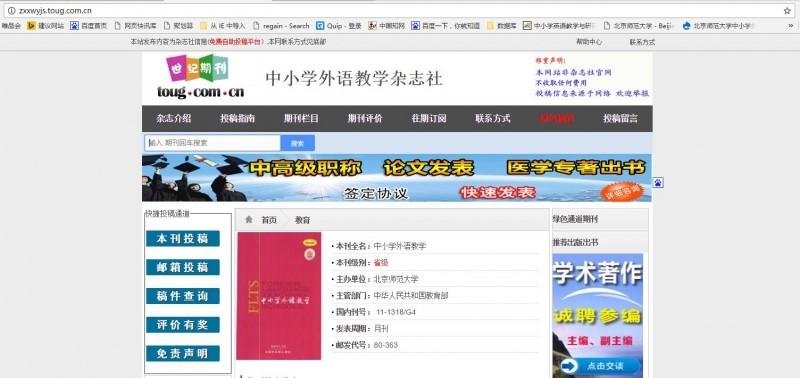Select 往期订阅 in the navigation bar

[x=429, y=118]
